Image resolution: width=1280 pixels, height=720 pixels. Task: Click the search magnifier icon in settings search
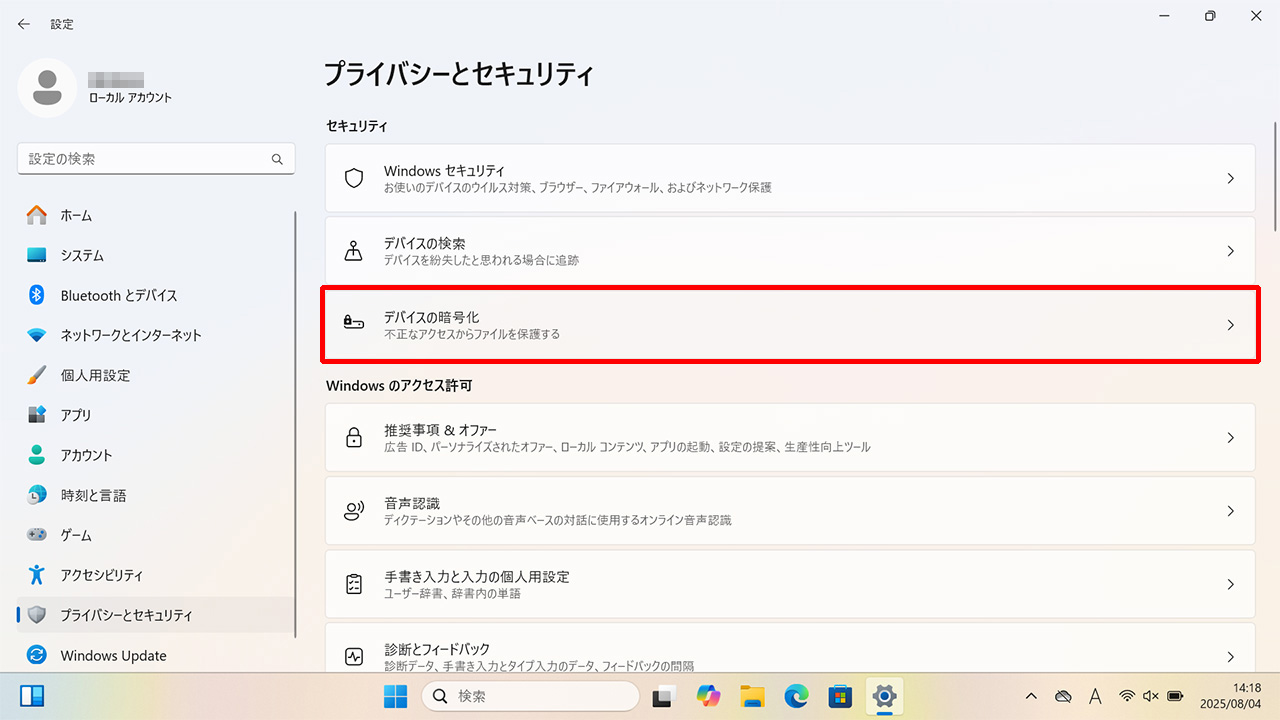tap(277, 159)
